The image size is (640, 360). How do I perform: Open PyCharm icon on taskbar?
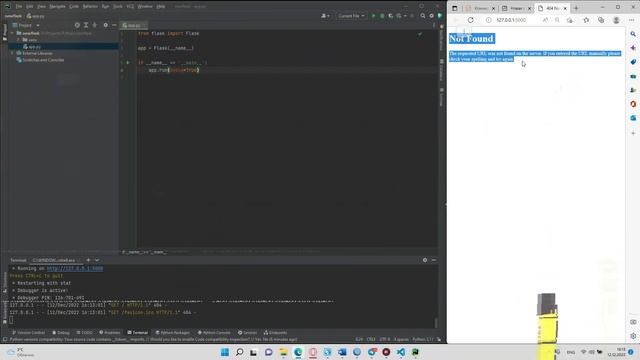416,352
